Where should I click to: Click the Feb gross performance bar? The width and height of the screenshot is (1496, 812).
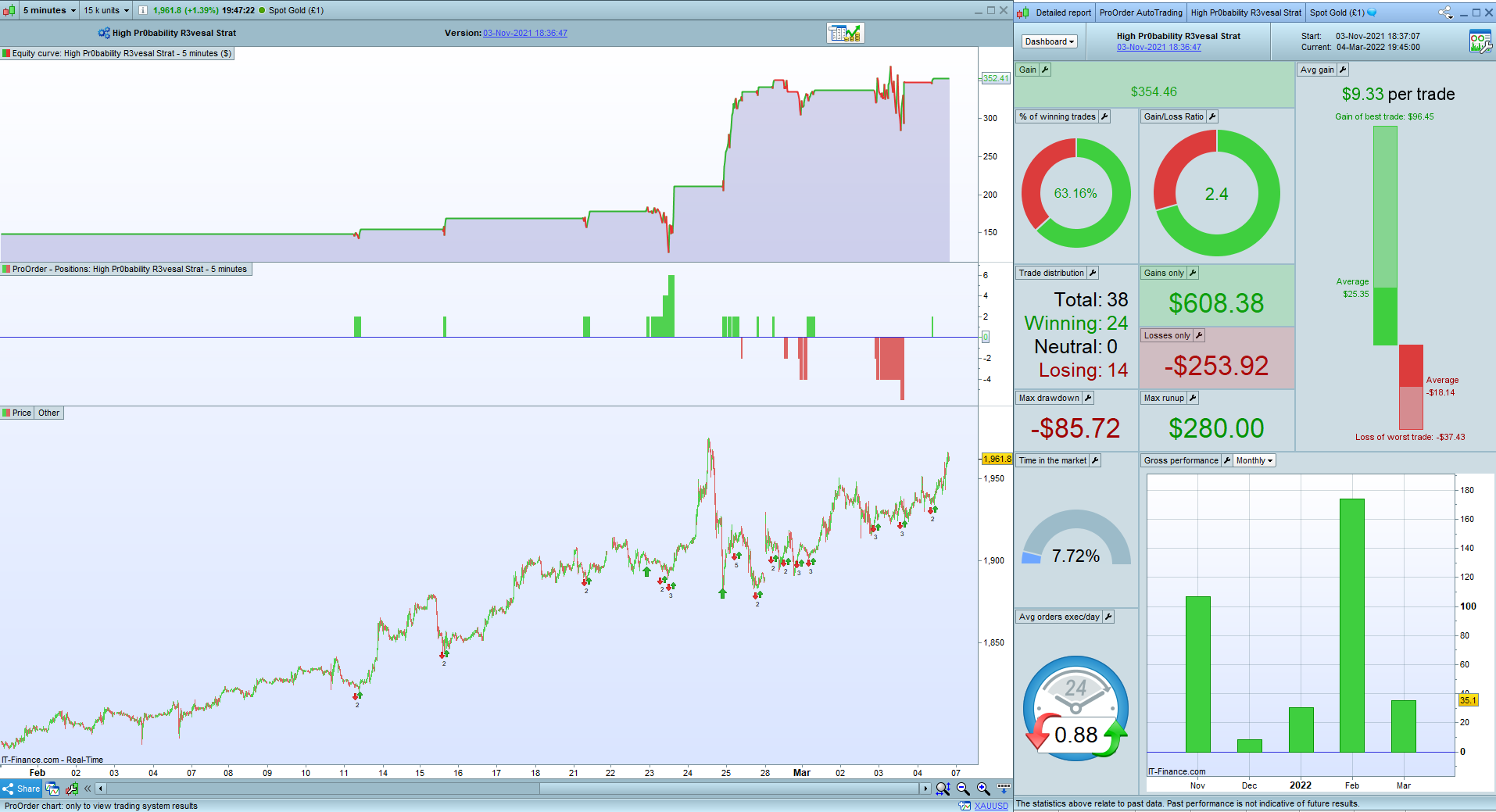[1352, 625]
